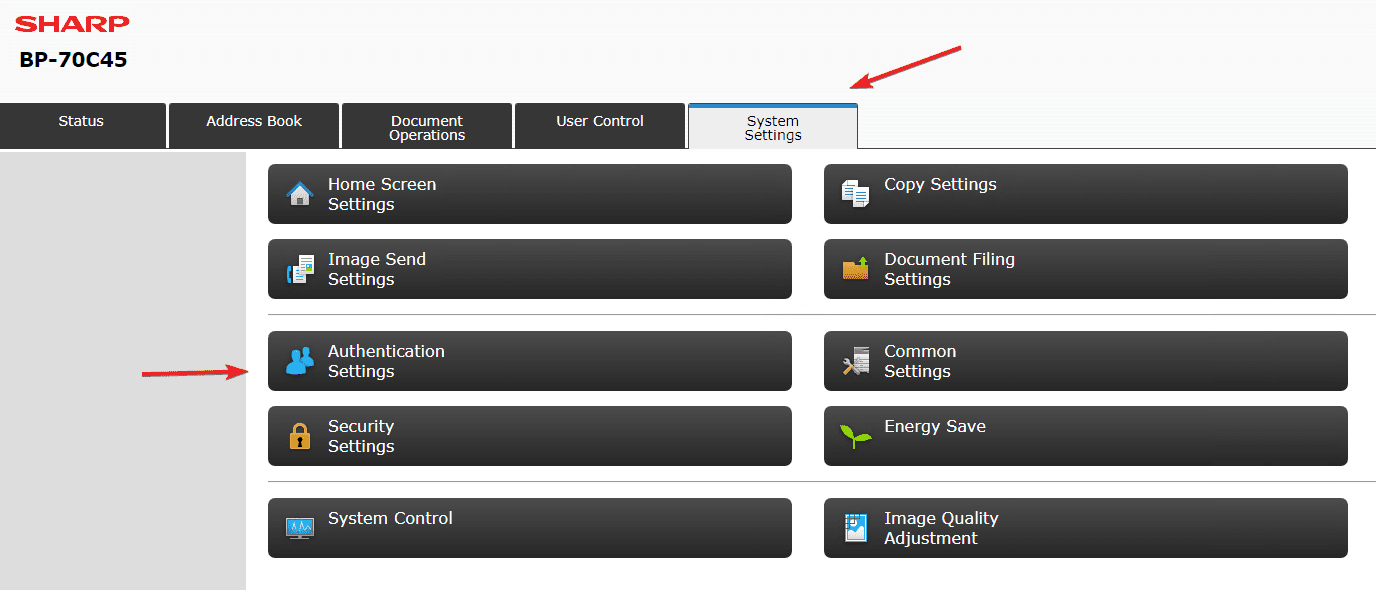This screenshot has height=590, width=1376.
Task: Go to Document Operations tab
Action: 427,126
